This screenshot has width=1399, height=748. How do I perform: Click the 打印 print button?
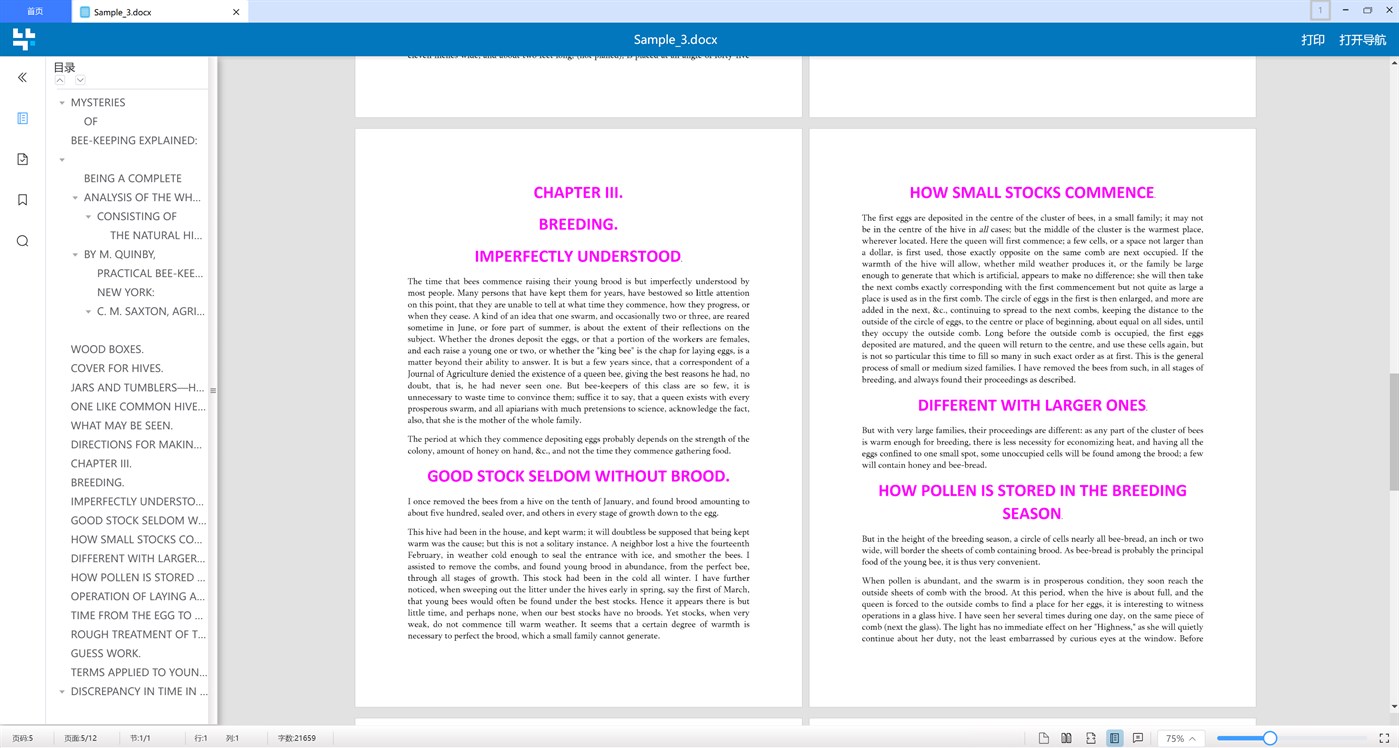tap(1315, 39)
